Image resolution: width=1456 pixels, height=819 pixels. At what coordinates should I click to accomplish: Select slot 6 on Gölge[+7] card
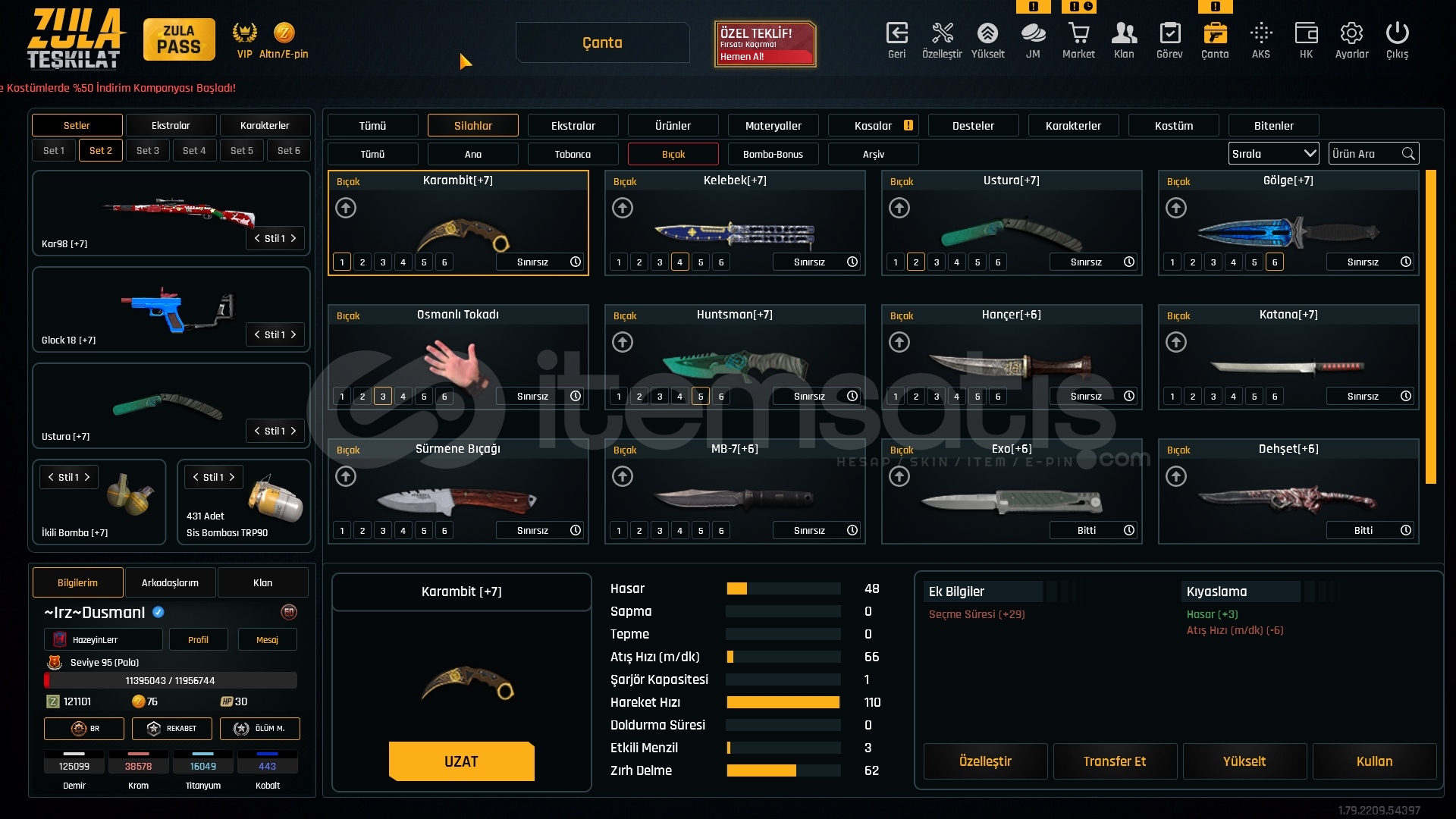(1275, 262)
